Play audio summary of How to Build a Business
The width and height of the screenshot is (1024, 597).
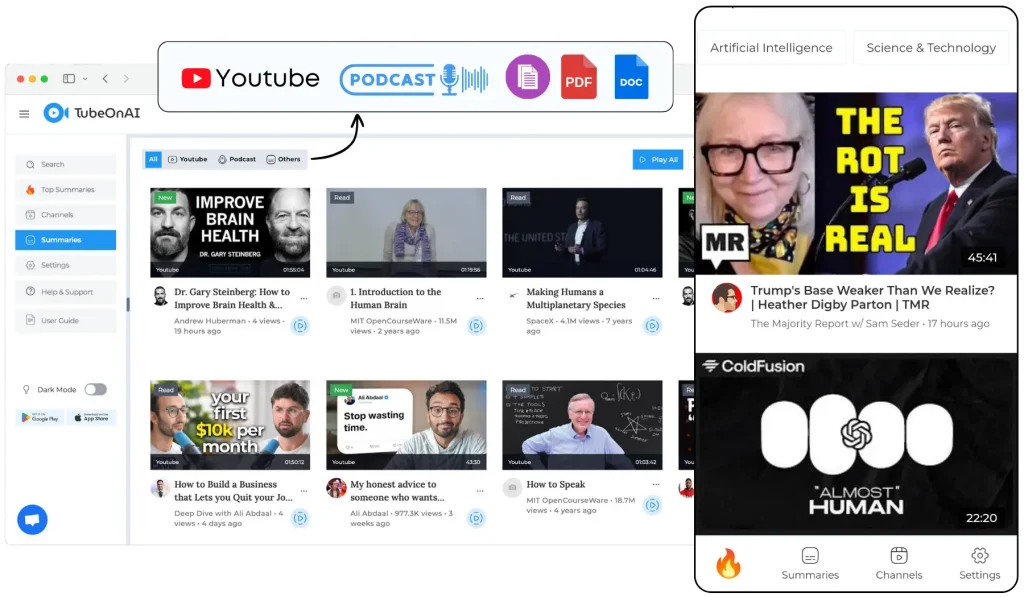coord(300,518)
